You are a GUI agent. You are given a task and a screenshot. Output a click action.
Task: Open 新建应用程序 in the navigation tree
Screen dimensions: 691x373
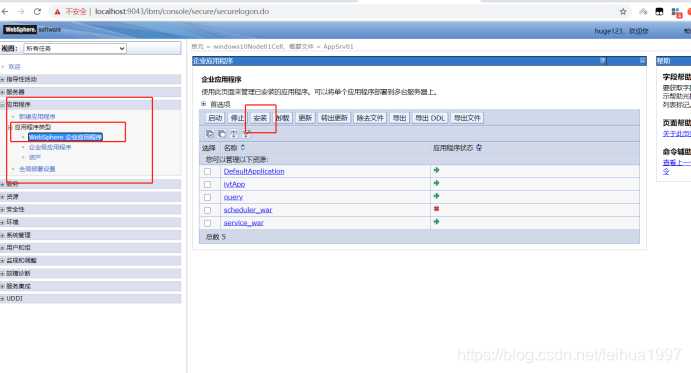(37, 116)
